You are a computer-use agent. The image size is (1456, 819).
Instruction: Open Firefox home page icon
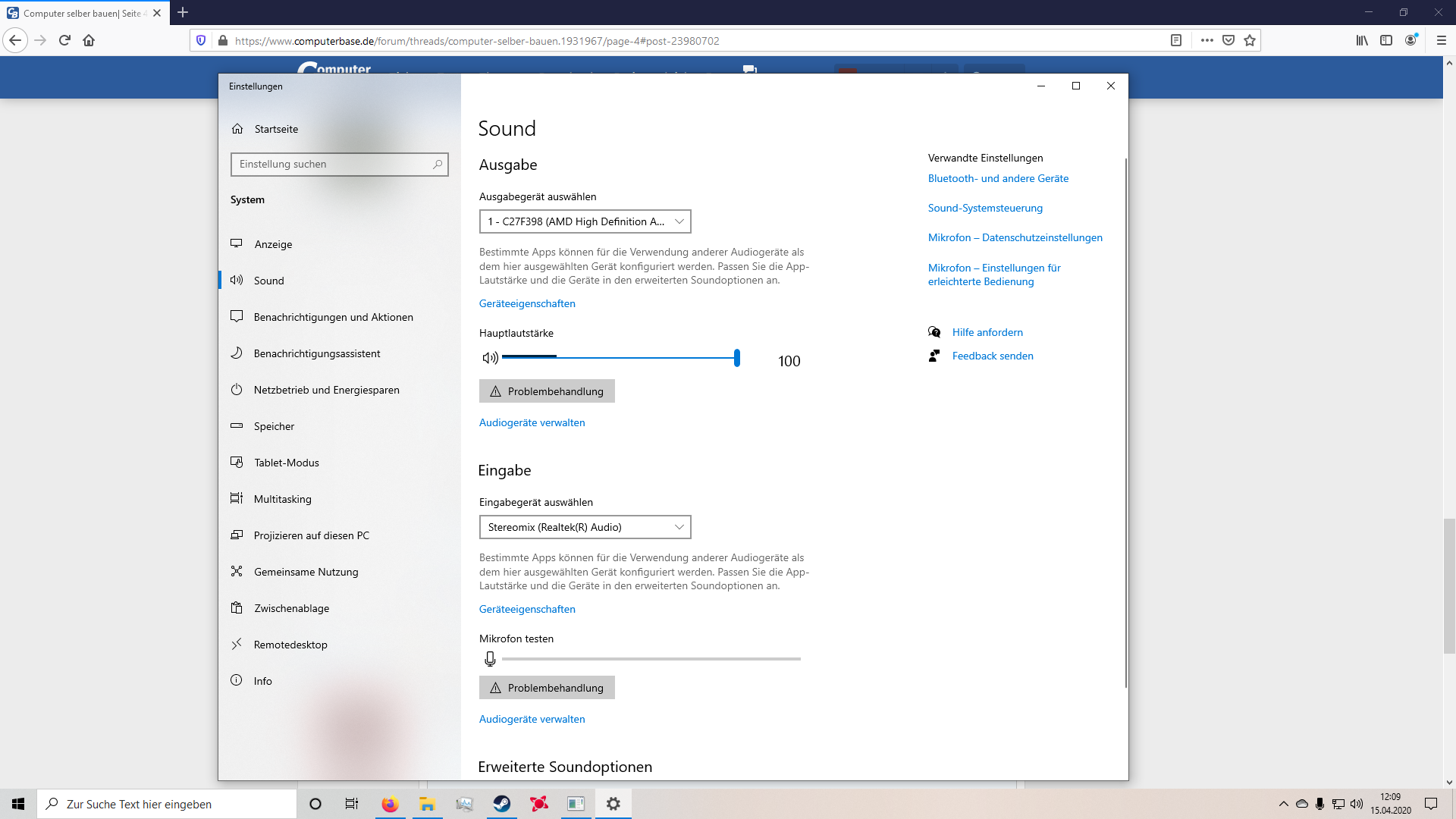click(89, 40)
